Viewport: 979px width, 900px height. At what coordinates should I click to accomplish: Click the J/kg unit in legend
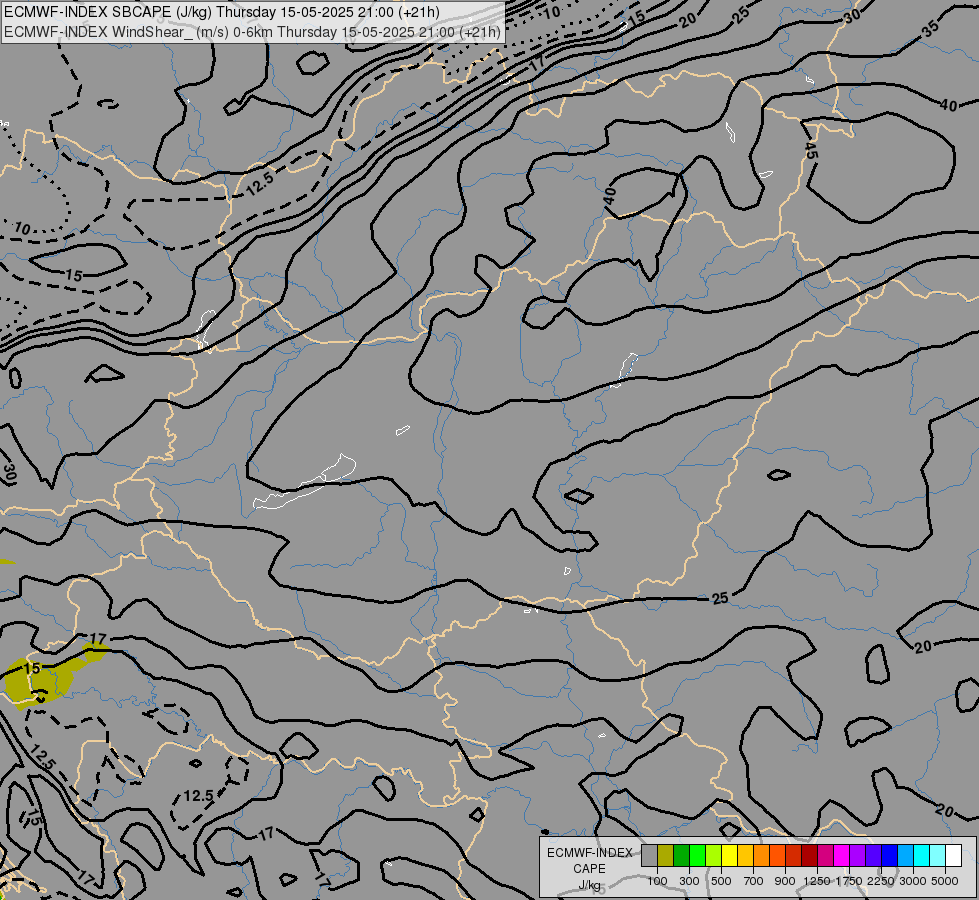pos(589,885)
